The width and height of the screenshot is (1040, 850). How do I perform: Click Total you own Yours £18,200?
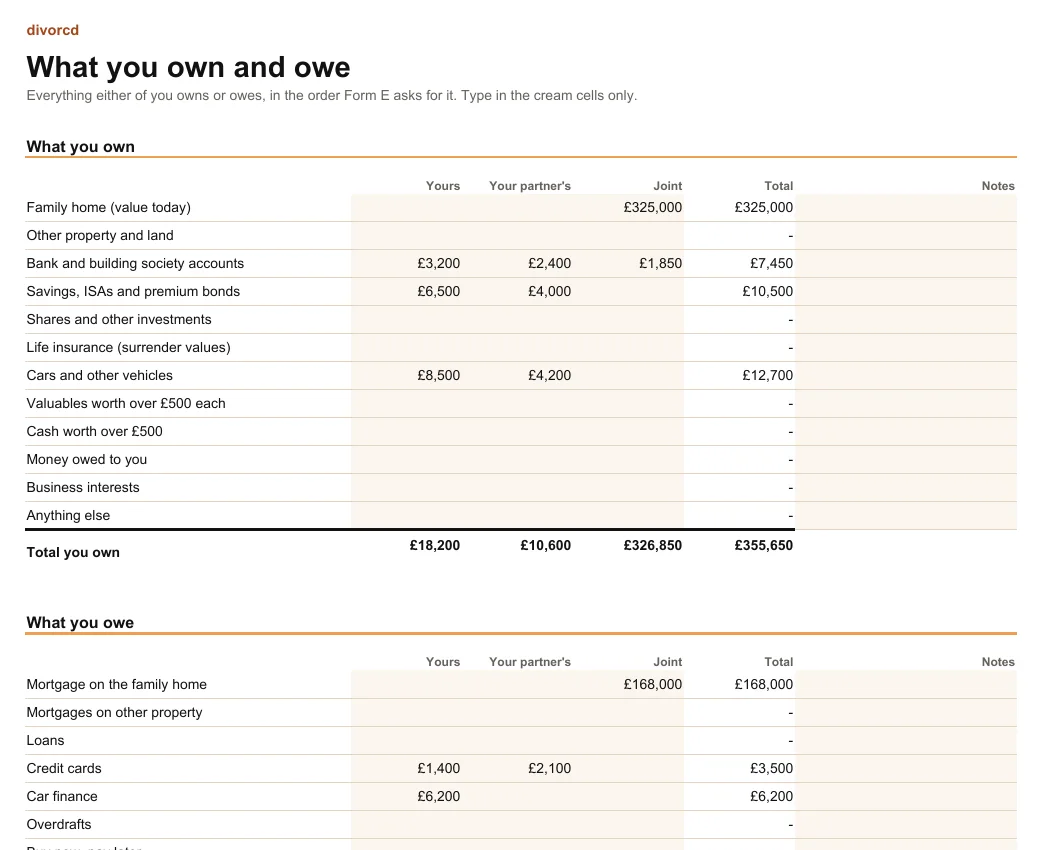click(434, 546)
